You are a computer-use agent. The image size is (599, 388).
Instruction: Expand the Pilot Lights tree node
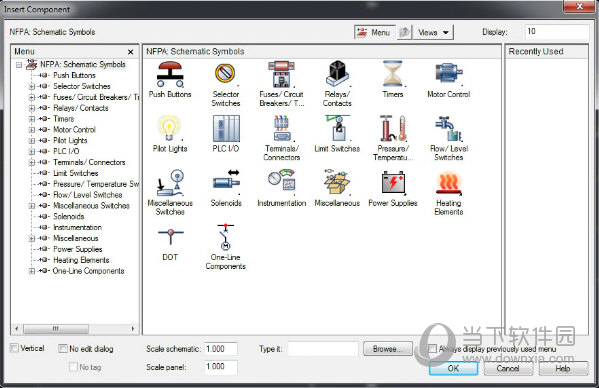pos(32,141)
